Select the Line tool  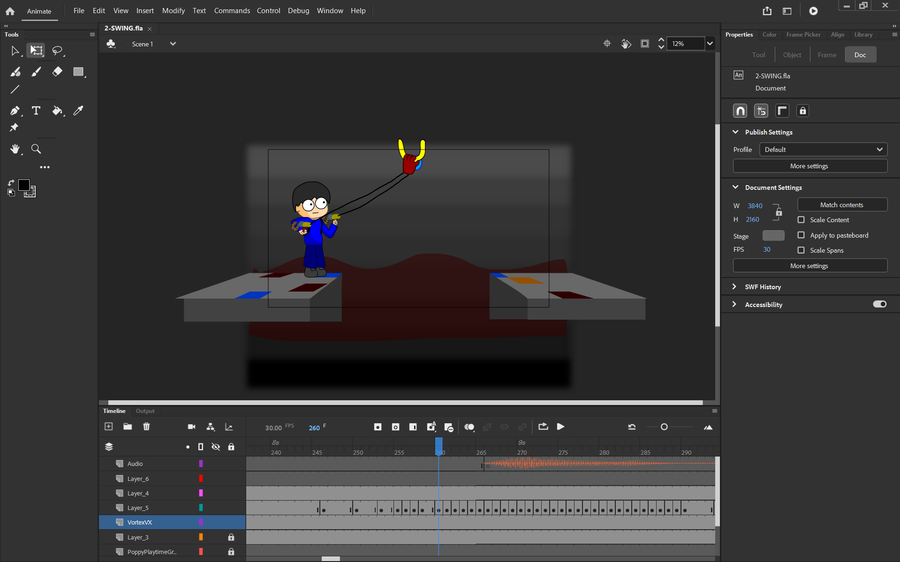point(15,90)
